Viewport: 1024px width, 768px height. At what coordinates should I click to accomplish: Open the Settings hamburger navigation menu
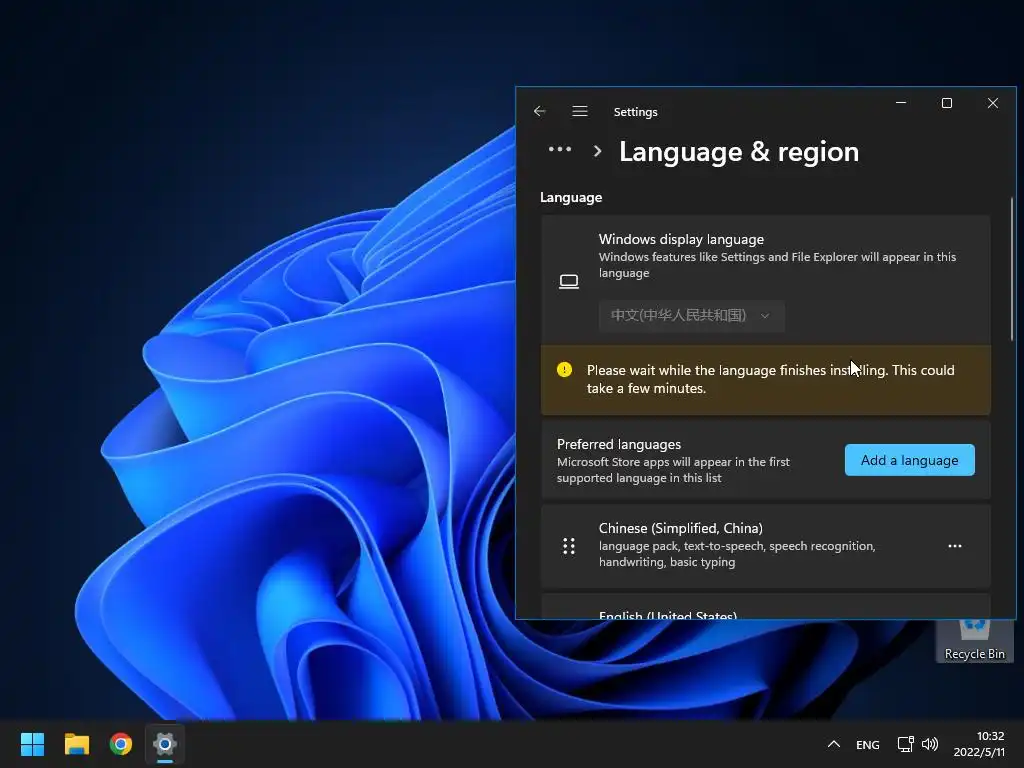[580, 111]
